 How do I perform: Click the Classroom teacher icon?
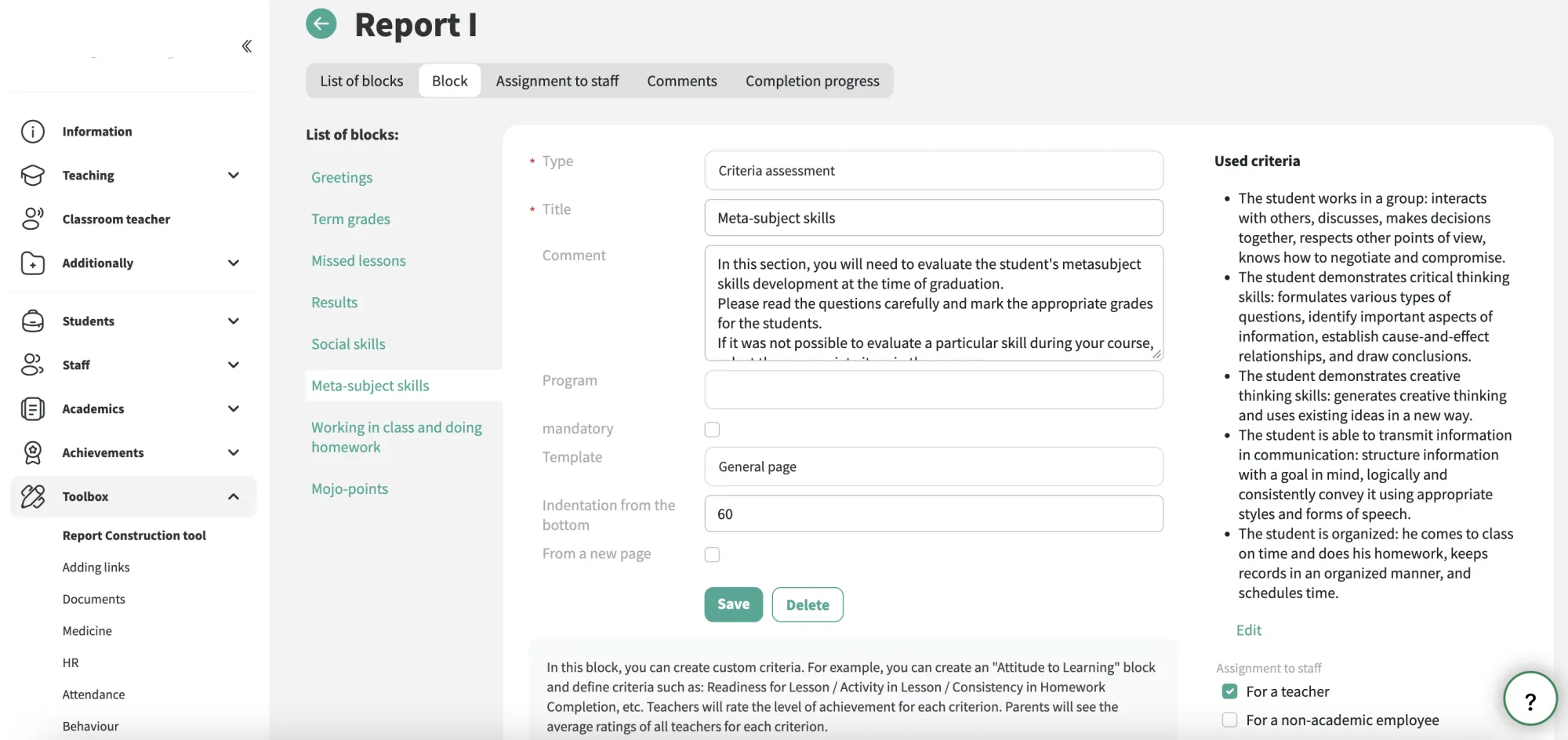click(33, 219)
